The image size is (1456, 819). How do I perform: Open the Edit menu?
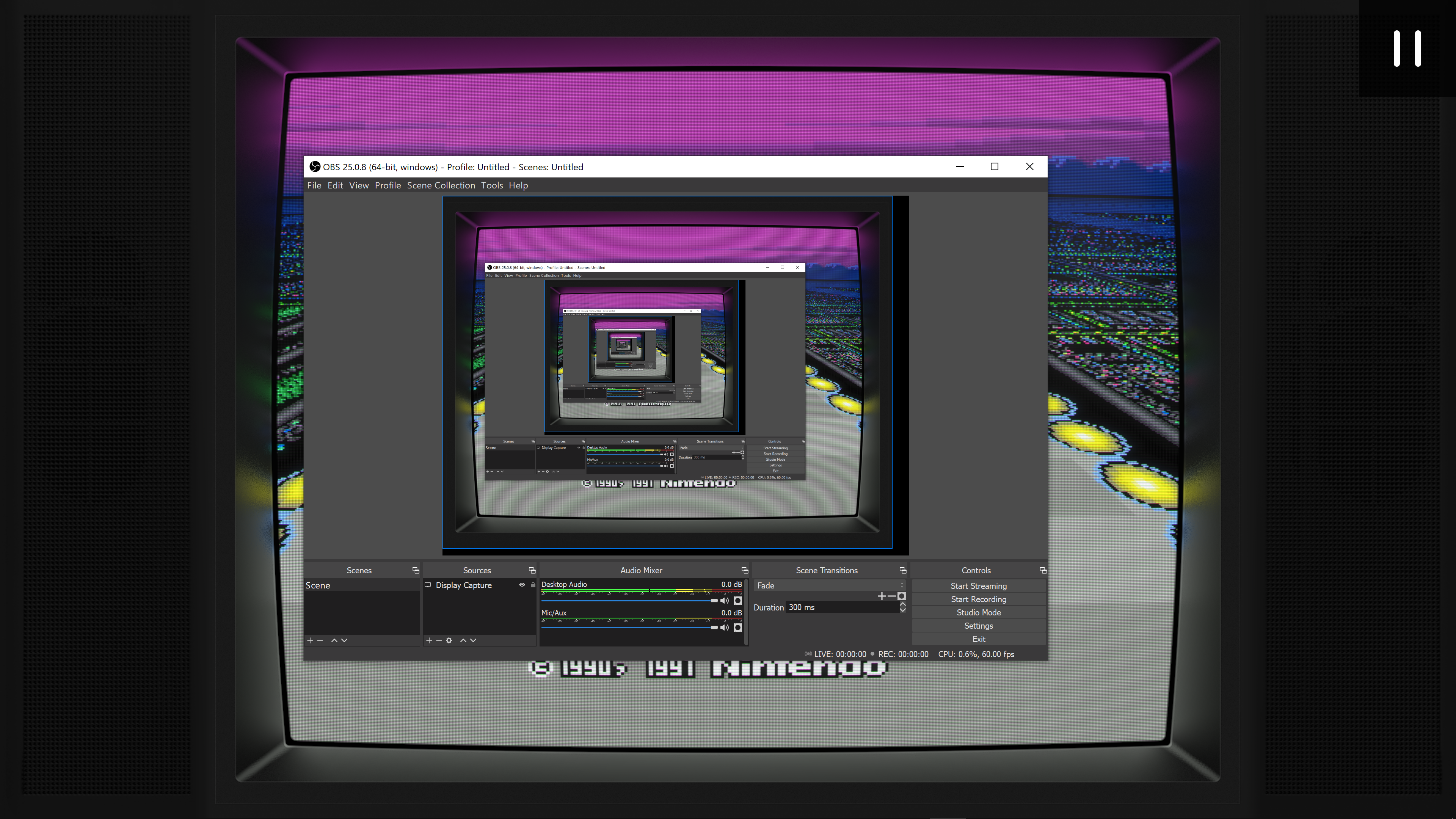pyautogui.click(x=335, y=185)
